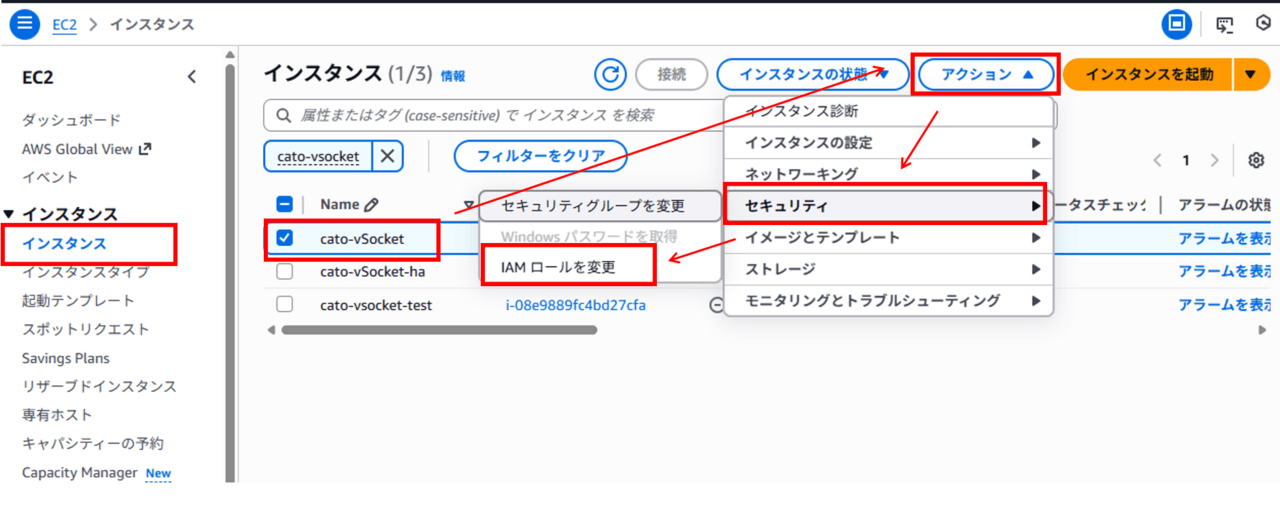Image resolution: width=1280 pixels, height=522 pixels.
Task: Click the CloudShell icon in the top bar
Action: tap(1224, 24)
